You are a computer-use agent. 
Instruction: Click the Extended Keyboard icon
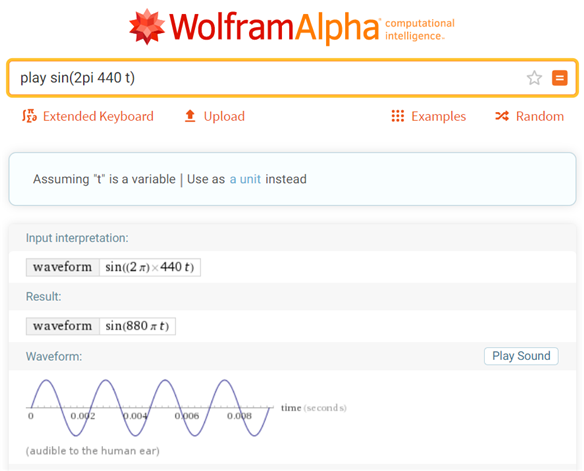tap(29, 116)
